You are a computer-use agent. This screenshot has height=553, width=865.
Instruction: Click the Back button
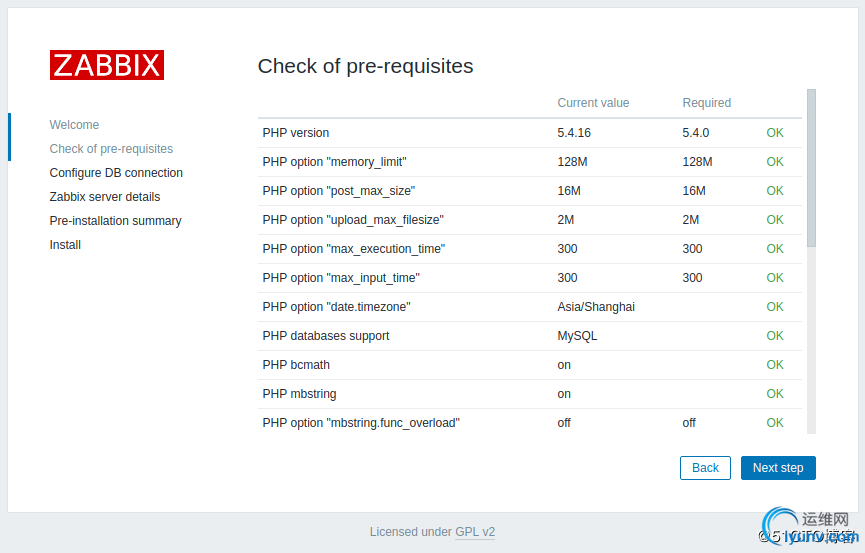coord(705,468)
